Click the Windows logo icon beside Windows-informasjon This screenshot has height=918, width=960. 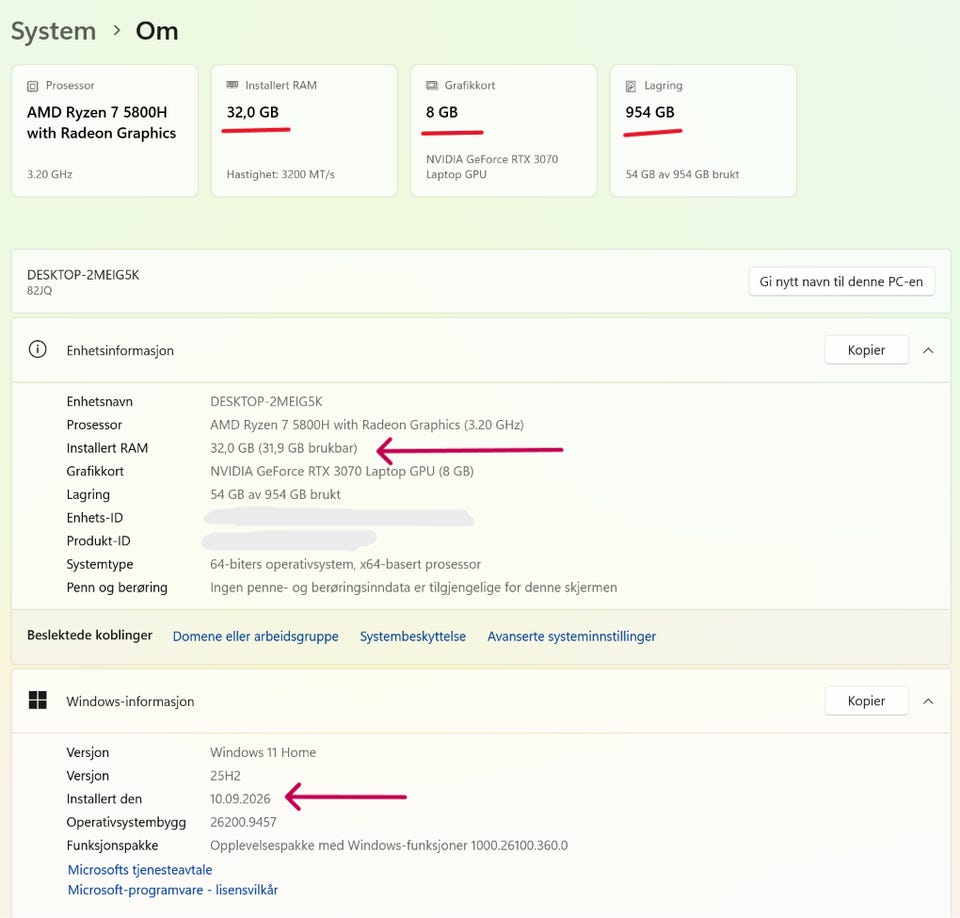pos(37,700)
